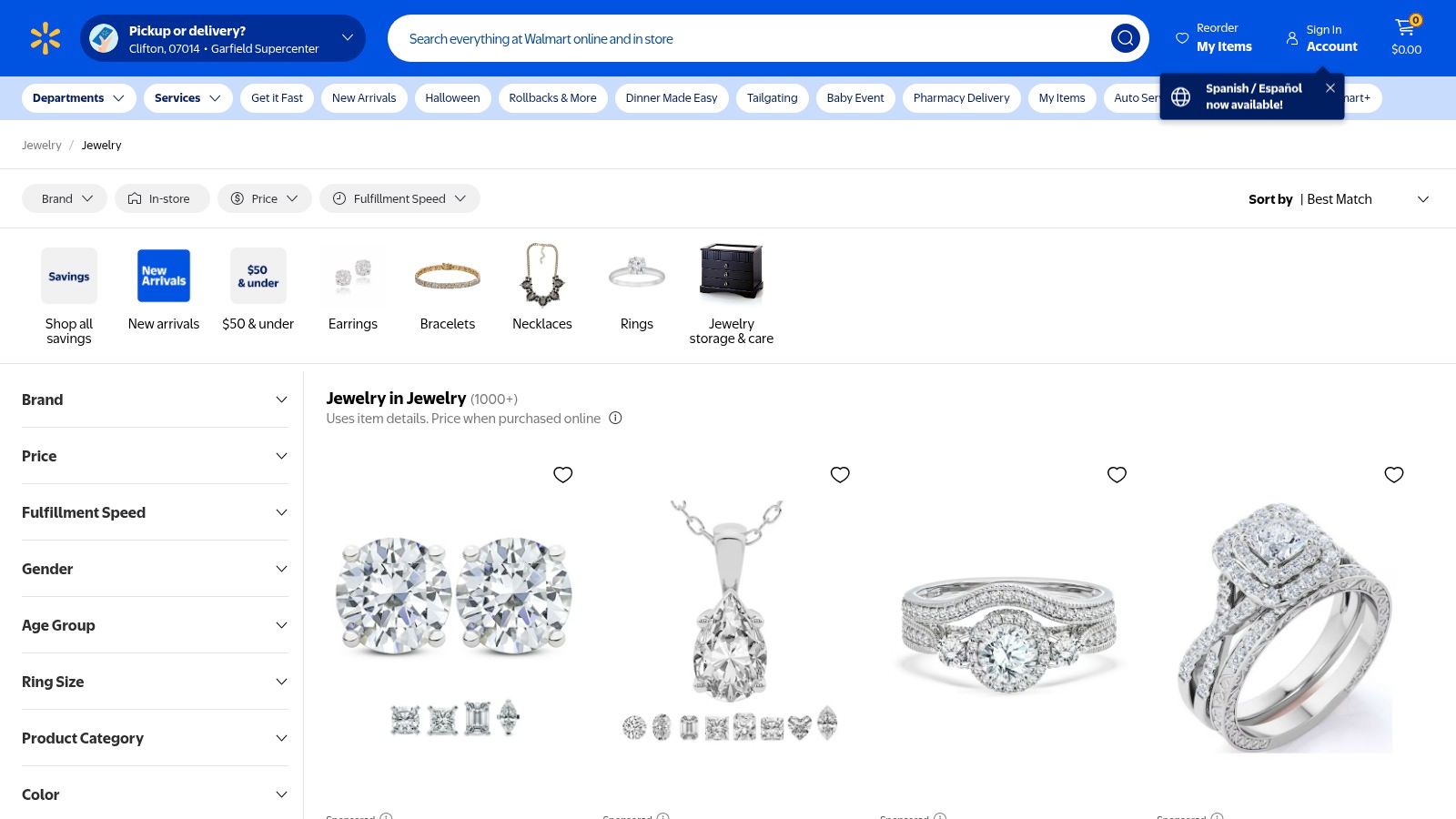Expand the Ring Size filter section
Viewport: 1456px width, 819px height.
[x=155, y=682]
